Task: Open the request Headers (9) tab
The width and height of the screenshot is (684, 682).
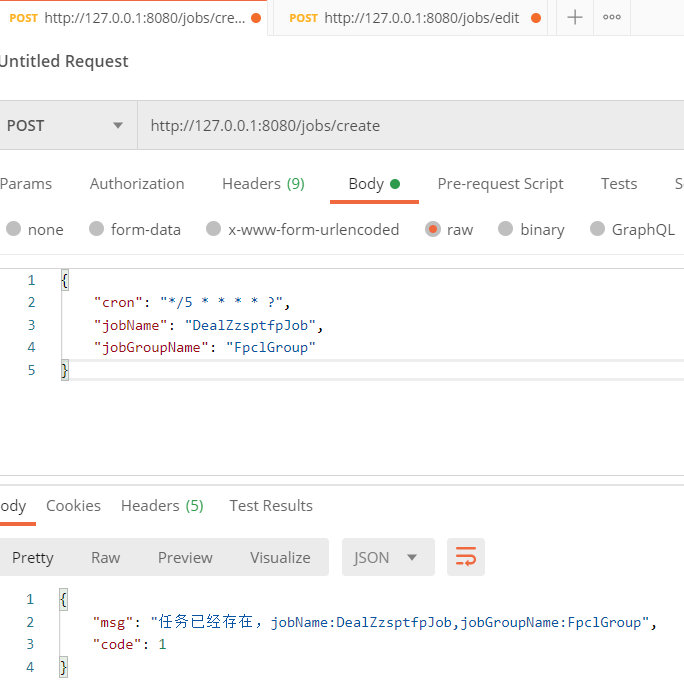Action: click(263, 184)
